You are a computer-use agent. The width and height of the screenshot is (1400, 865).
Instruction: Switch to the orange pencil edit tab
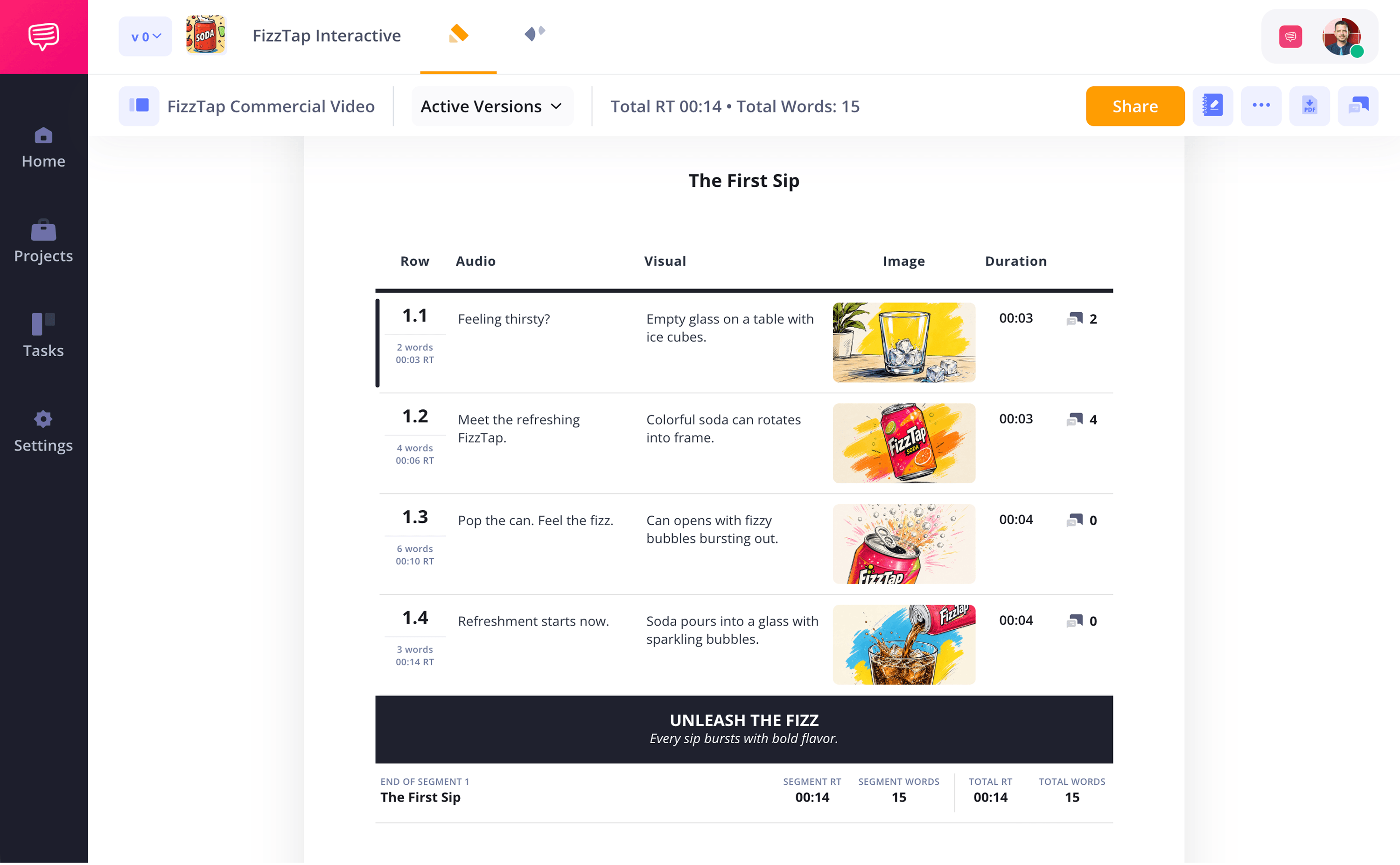tap(459, 35)
